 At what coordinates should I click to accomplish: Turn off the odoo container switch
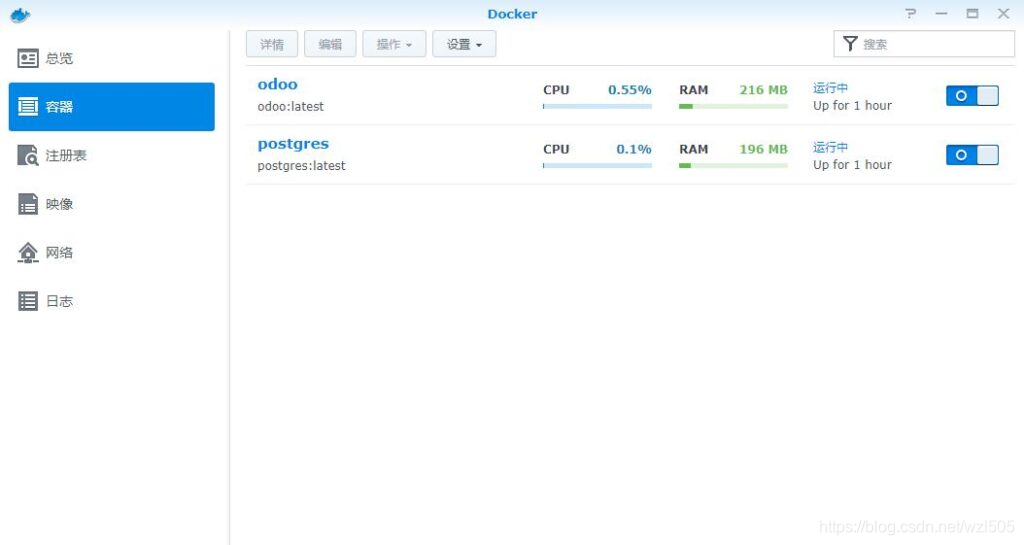(x=972, y=96)
